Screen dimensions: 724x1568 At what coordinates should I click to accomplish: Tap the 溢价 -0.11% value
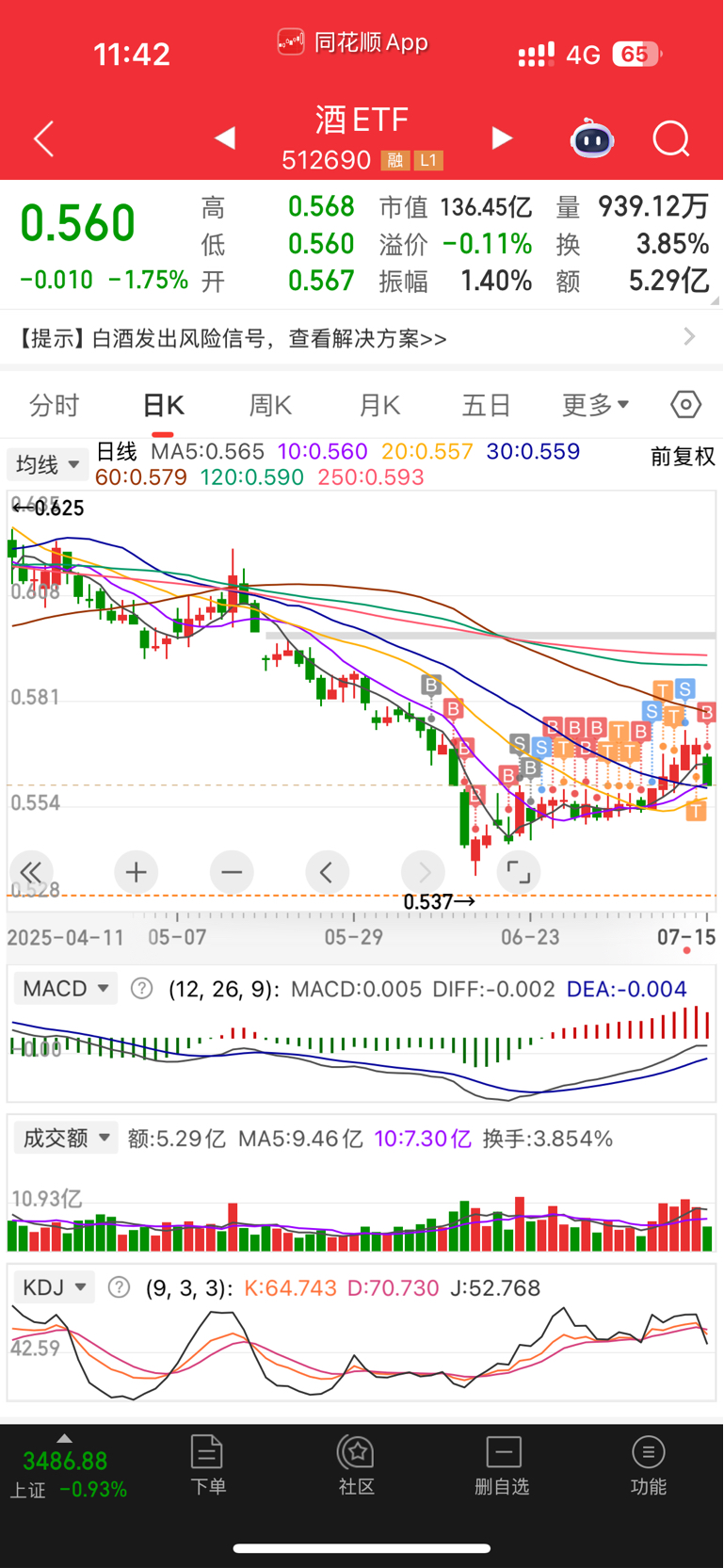(487, 244)
